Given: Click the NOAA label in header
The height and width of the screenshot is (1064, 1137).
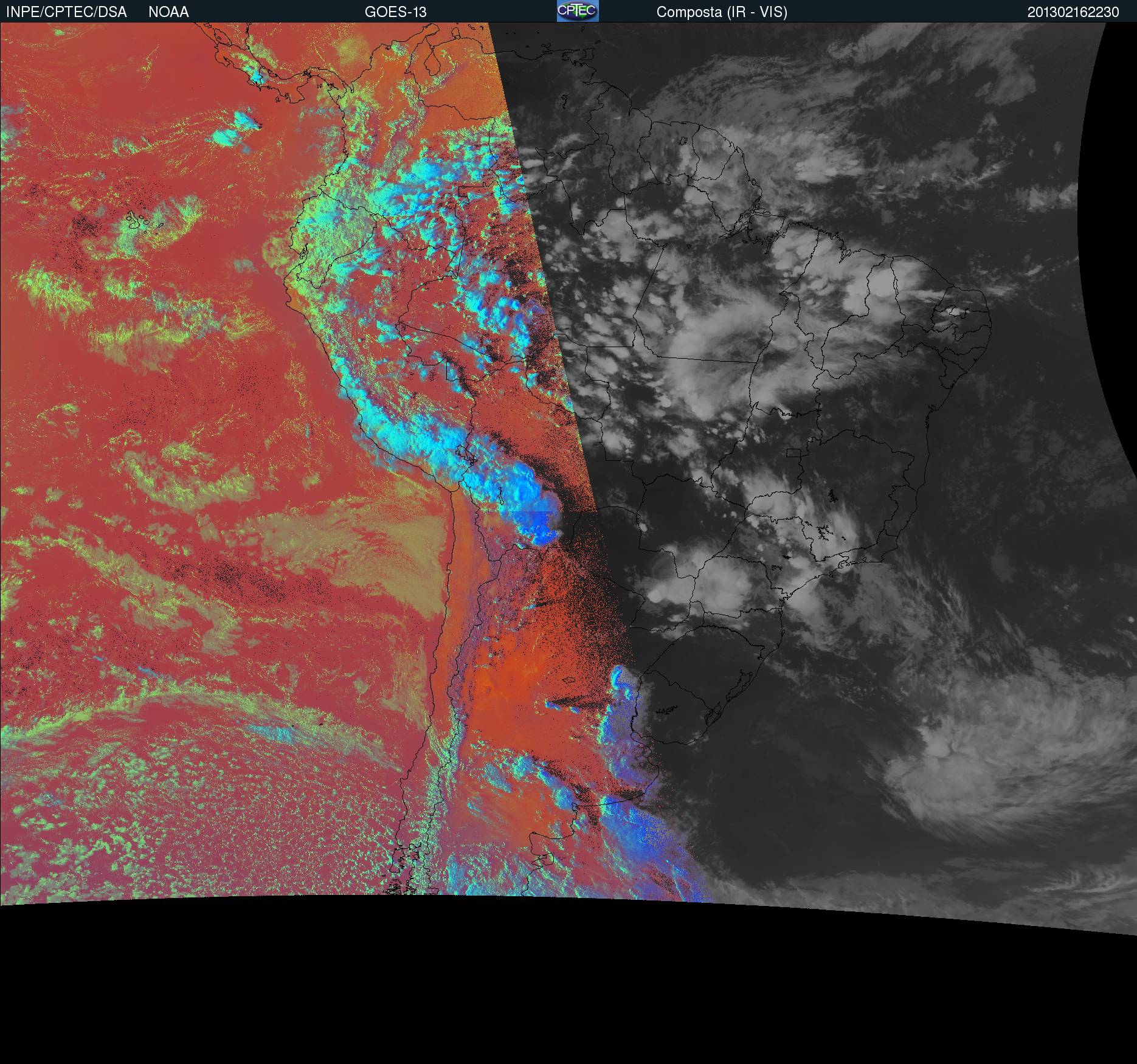Looking at the screenshot, I should pyautogui.click(x=168, y=12).
